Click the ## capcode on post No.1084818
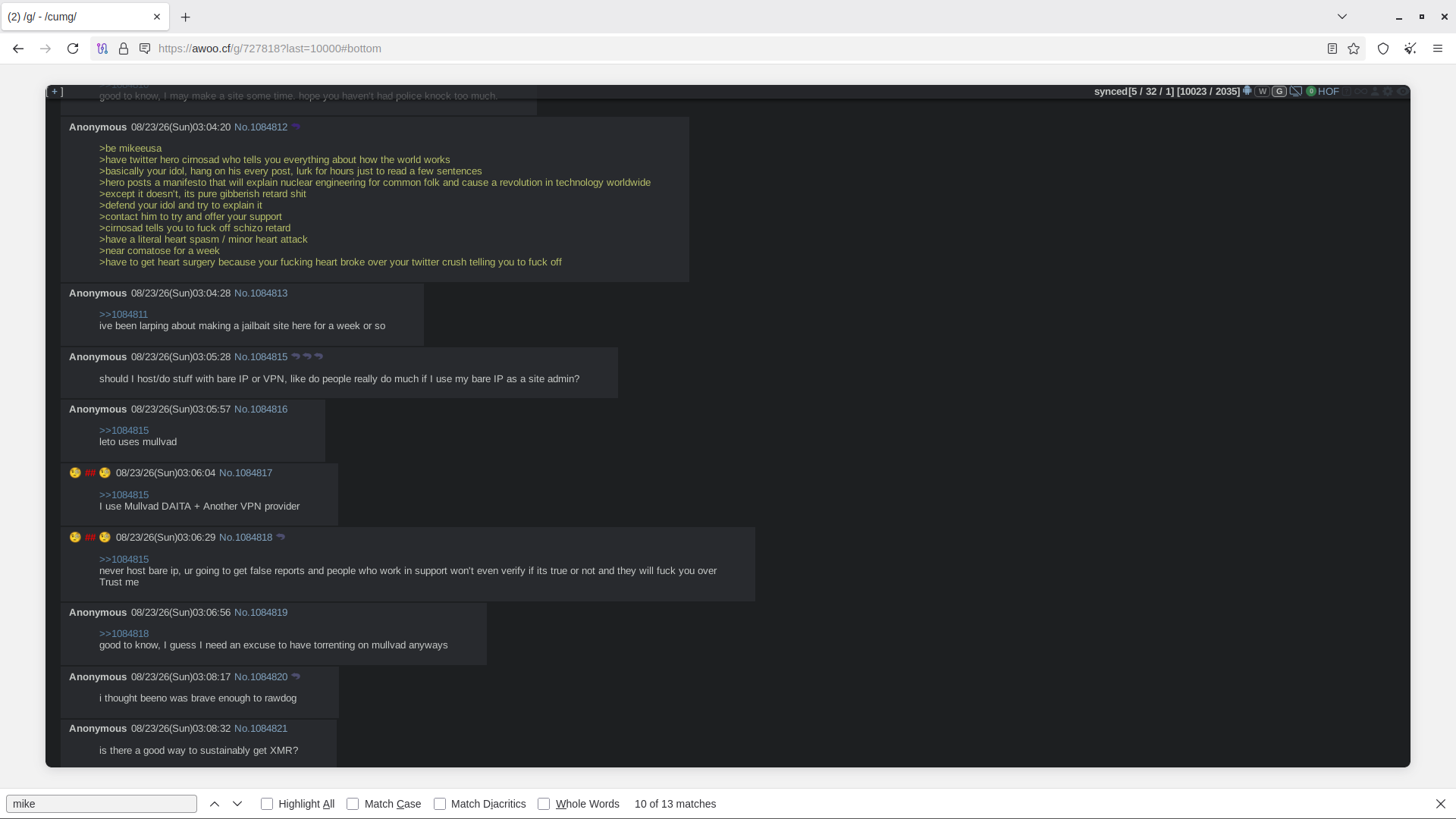 [x=90, y=538]
